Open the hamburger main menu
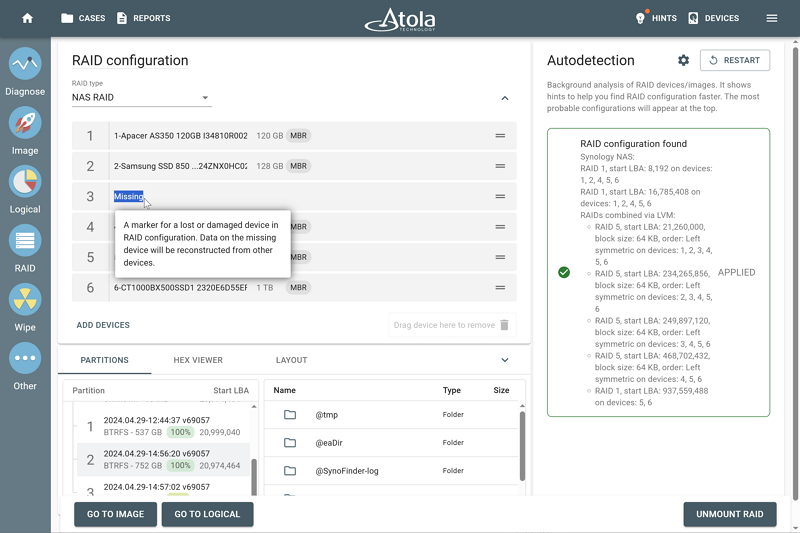The height and width of the screenshot is (533, 800). 772,18
